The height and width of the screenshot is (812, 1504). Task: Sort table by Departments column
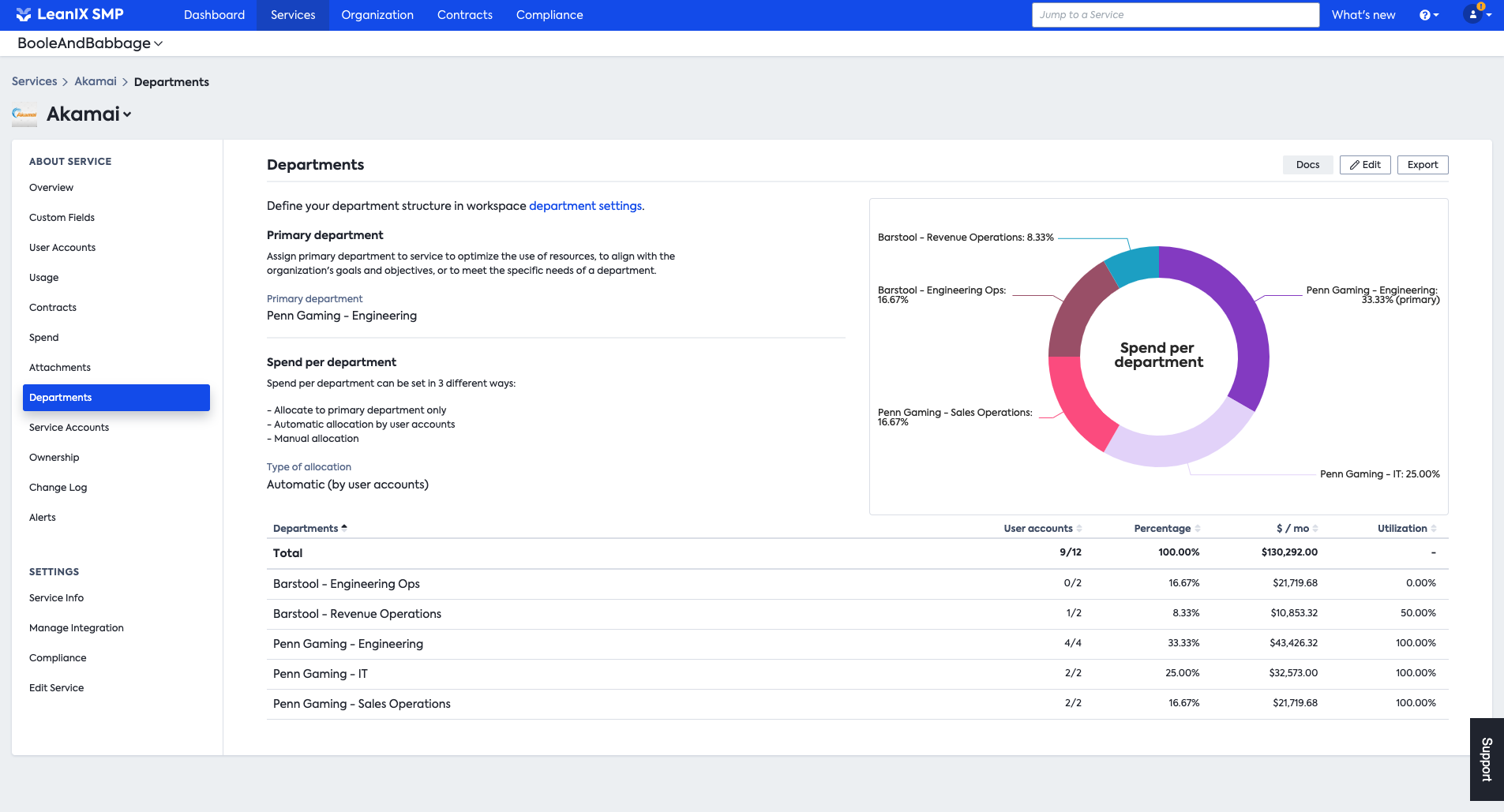[310, 528]
